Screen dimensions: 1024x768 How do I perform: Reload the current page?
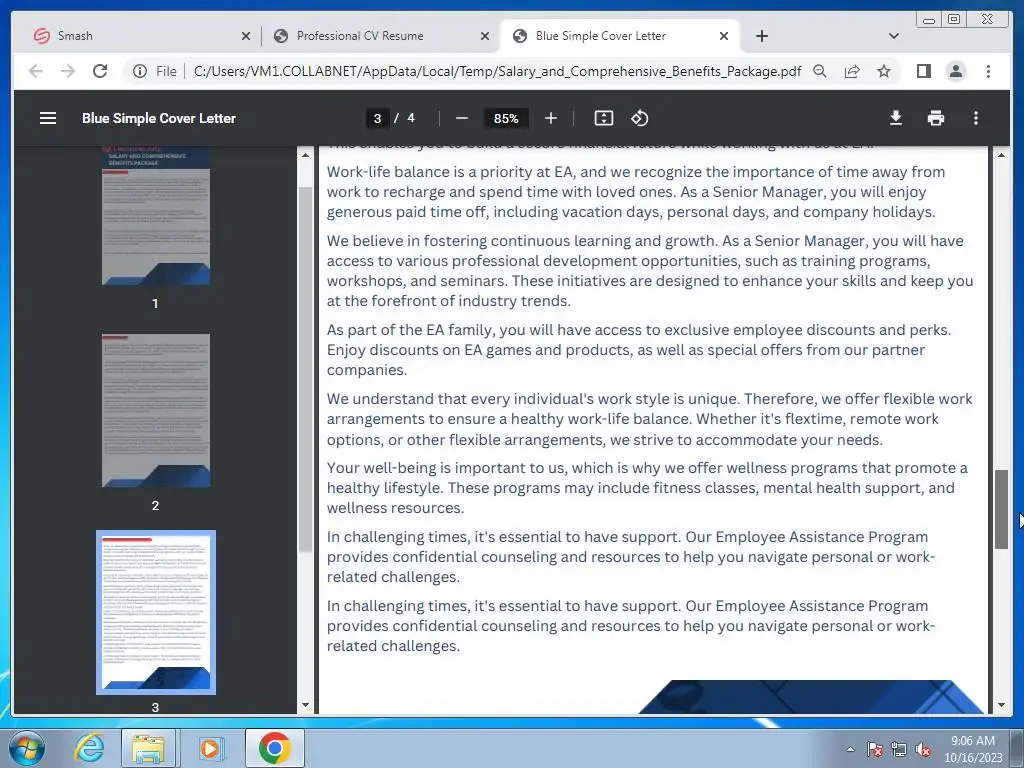(100, 71)
